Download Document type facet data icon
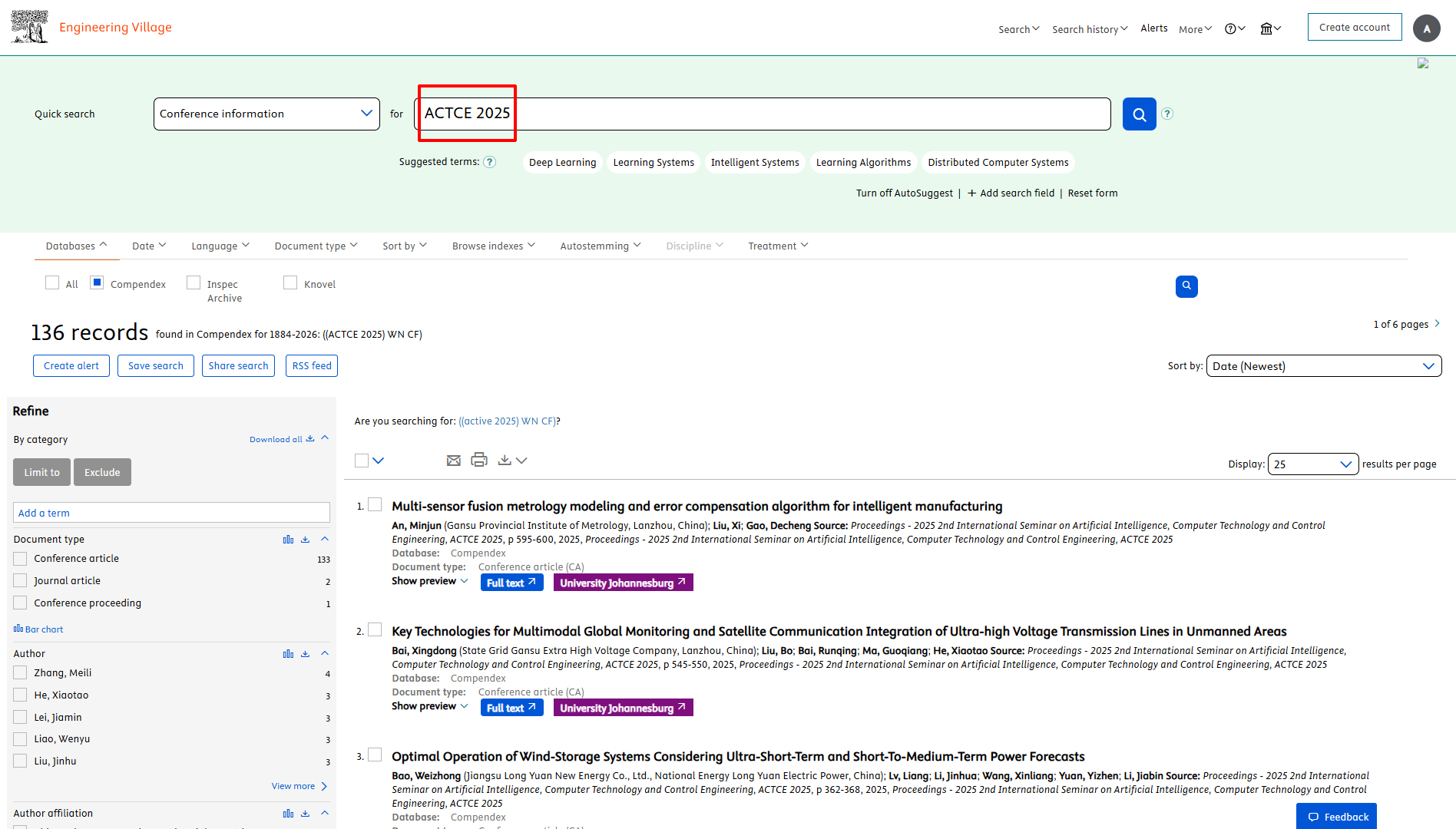Screen dimensions: 1456x829 tap(305, 540)
